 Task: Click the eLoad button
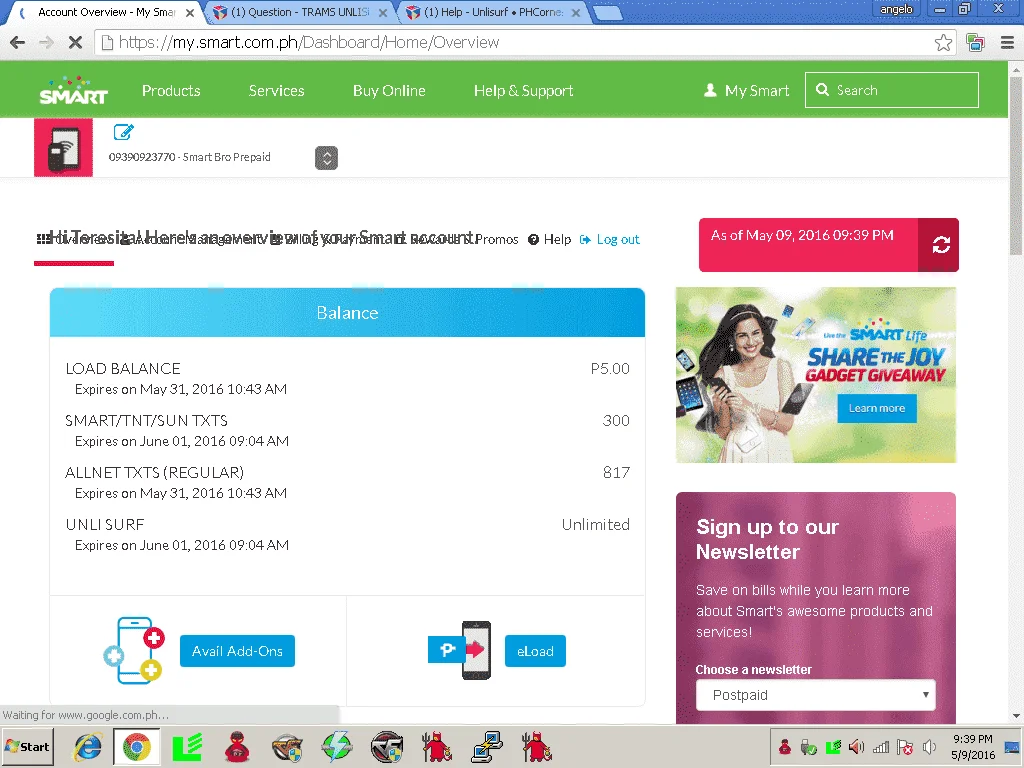pyautogui.click(x=535, y=651)
